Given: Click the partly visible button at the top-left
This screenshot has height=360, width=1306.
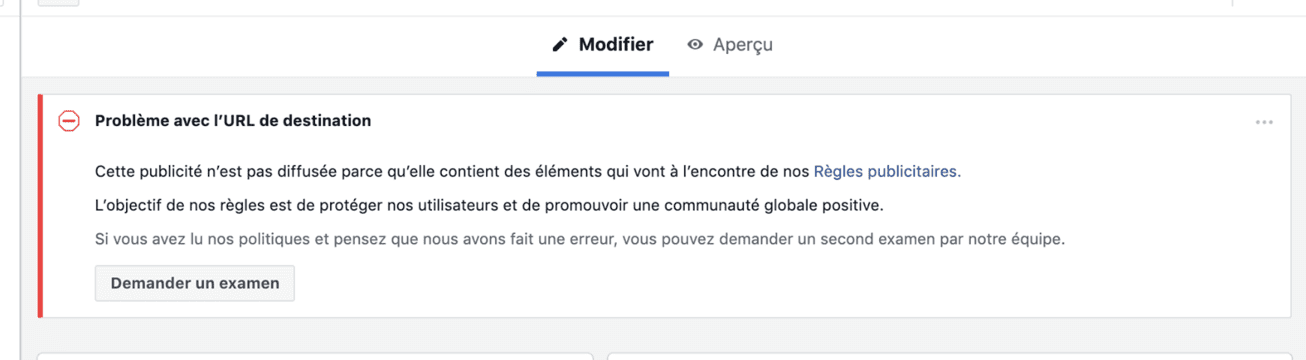Looking at the screenshot, I should click(59, 3).
